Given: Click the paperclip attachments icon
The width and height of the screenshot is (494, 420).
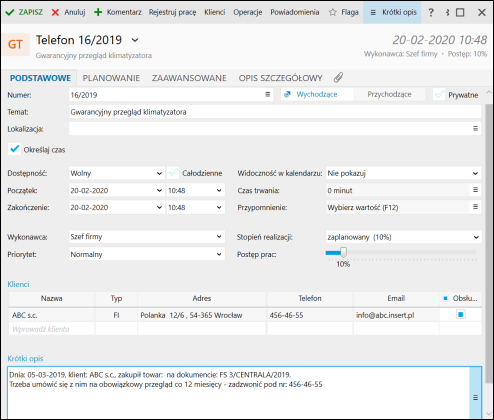Looking at the screenshot, I should (x=338, y=78).
